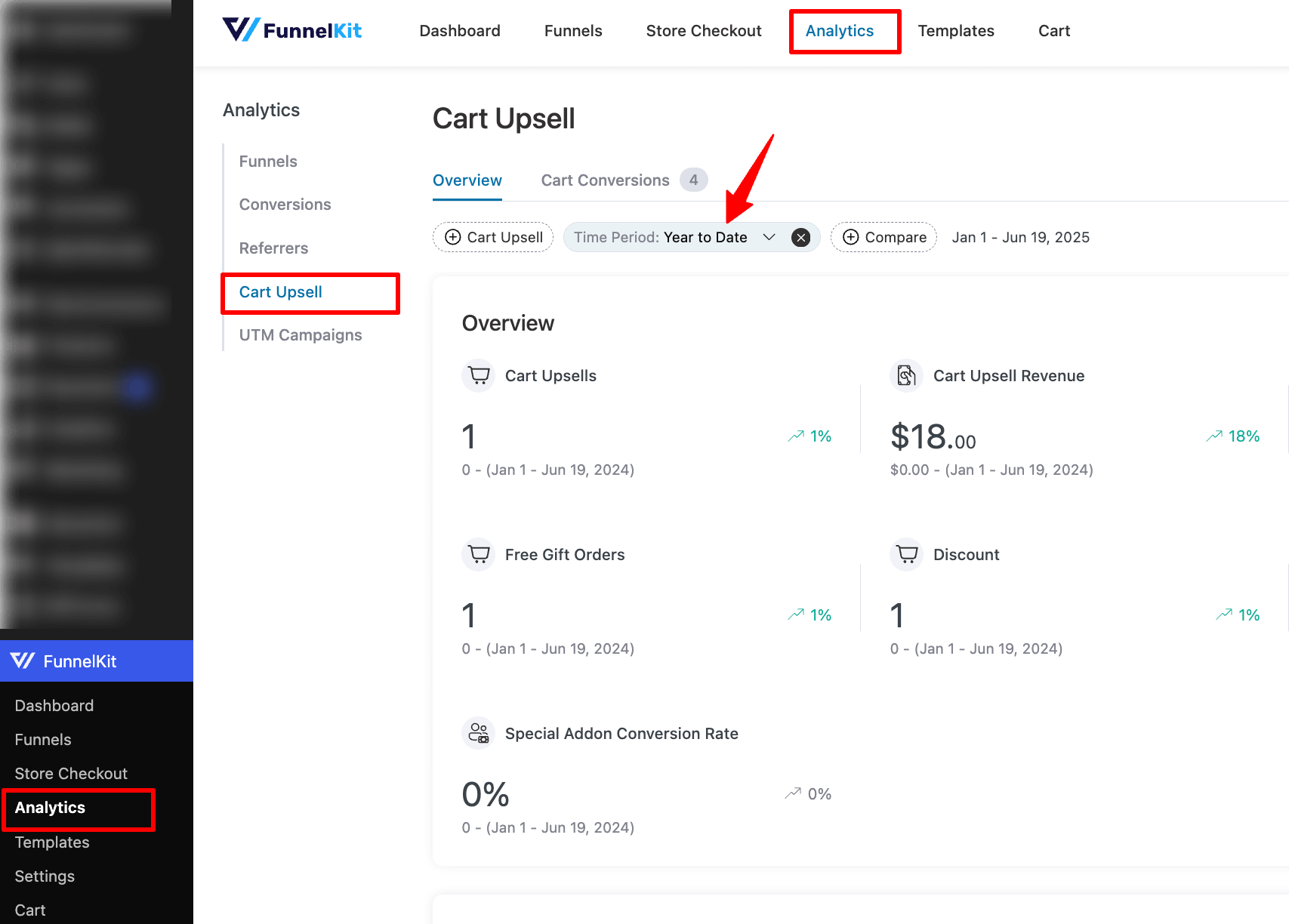
Task: Click the Discount 1% trend indicator
Action: [1238, 615]
